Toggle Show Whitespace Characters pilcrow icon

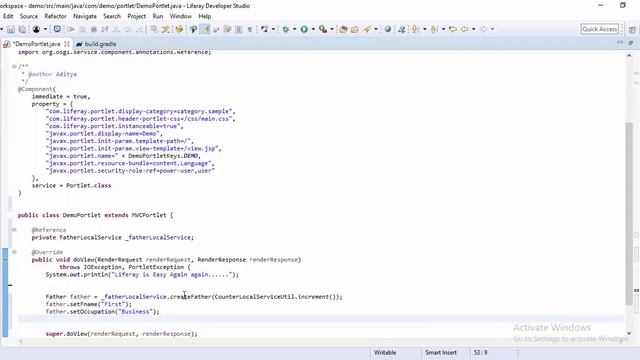[x=250, y=29]
